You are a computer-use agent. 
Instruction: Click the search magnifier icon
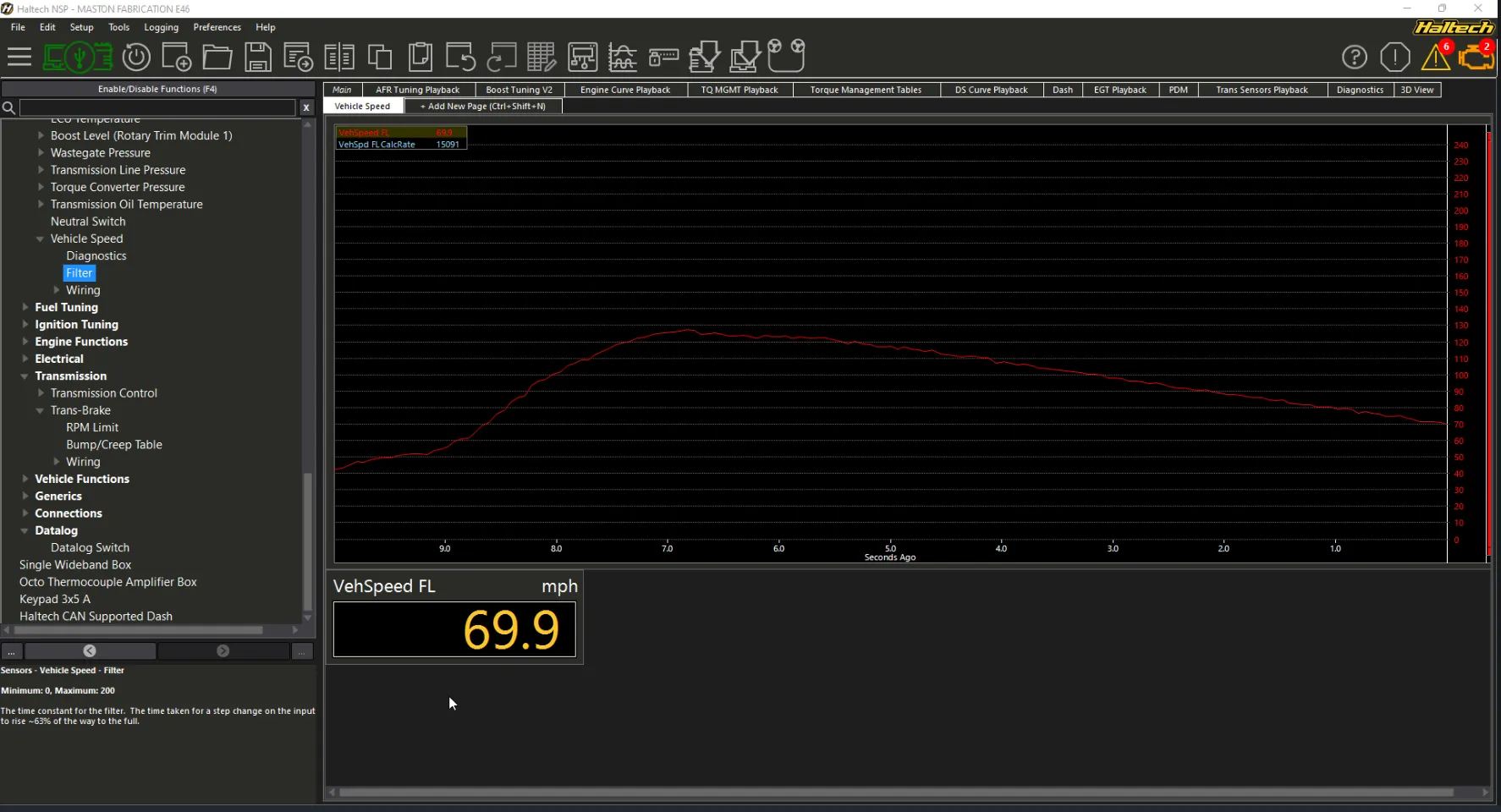(8, 107)
